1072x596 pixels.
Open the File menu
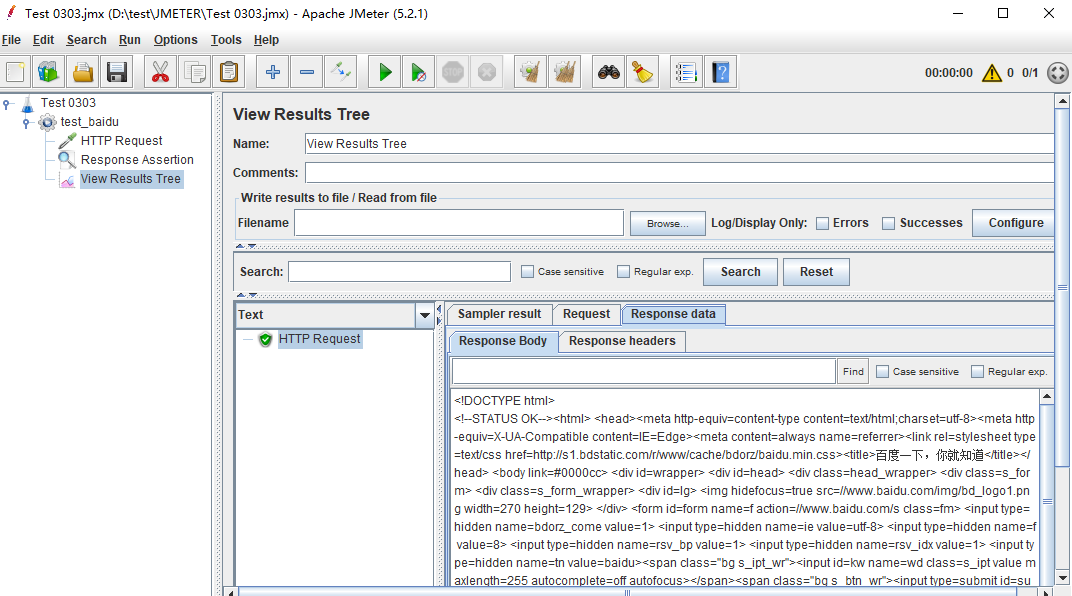click(11, 40)
